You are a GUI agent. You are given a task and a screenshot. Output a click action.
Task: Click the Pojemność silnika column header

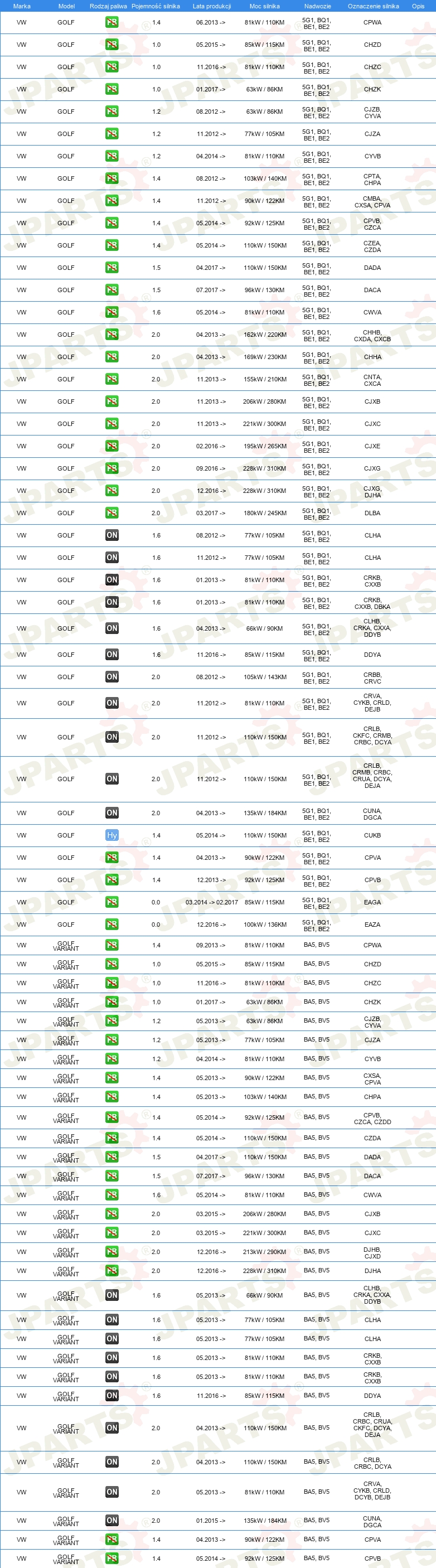pos(156,6)
